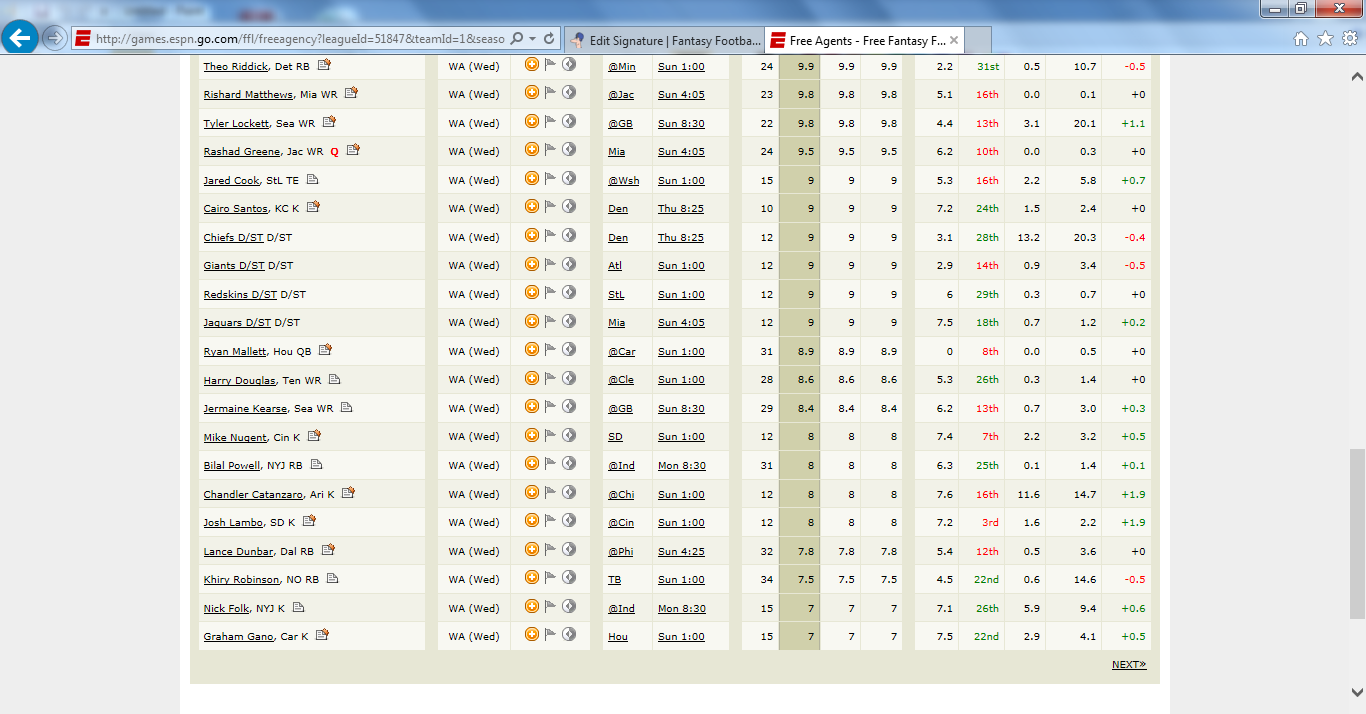
Task: Click the watch flag for Graham Gano
Action: click(x=550, y=636)
